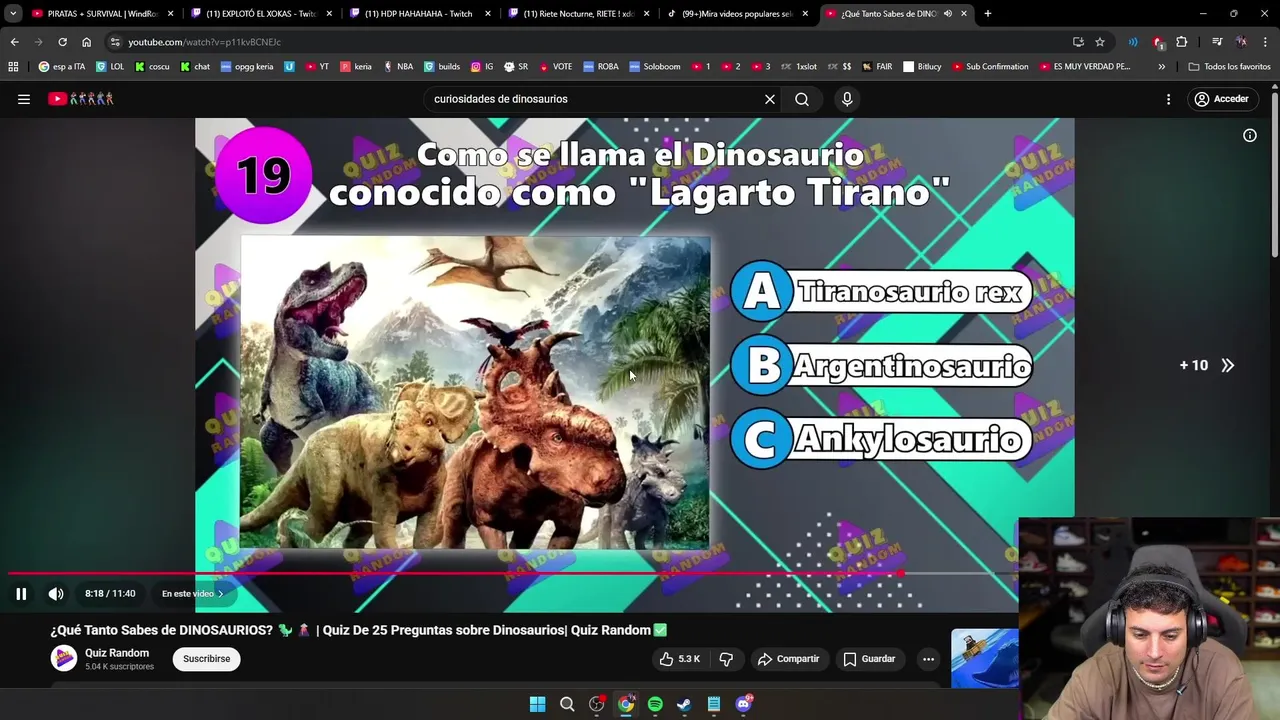The width and height of the screenshot is (1280, 720).
Task: Open Quiz Random channel avatar
Action: coord(64,658)
